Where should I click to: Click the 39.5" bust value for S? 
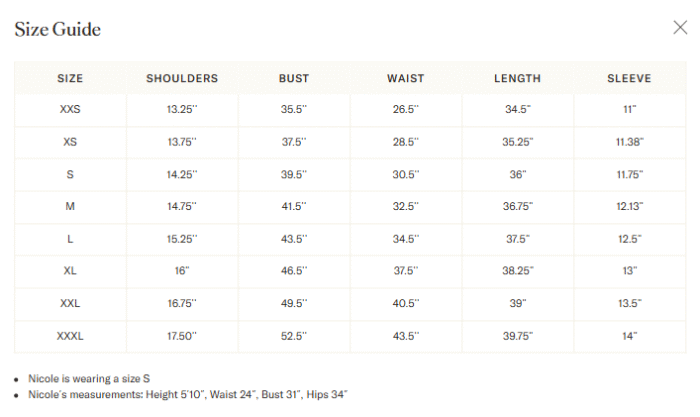click(x=294, y=175)
